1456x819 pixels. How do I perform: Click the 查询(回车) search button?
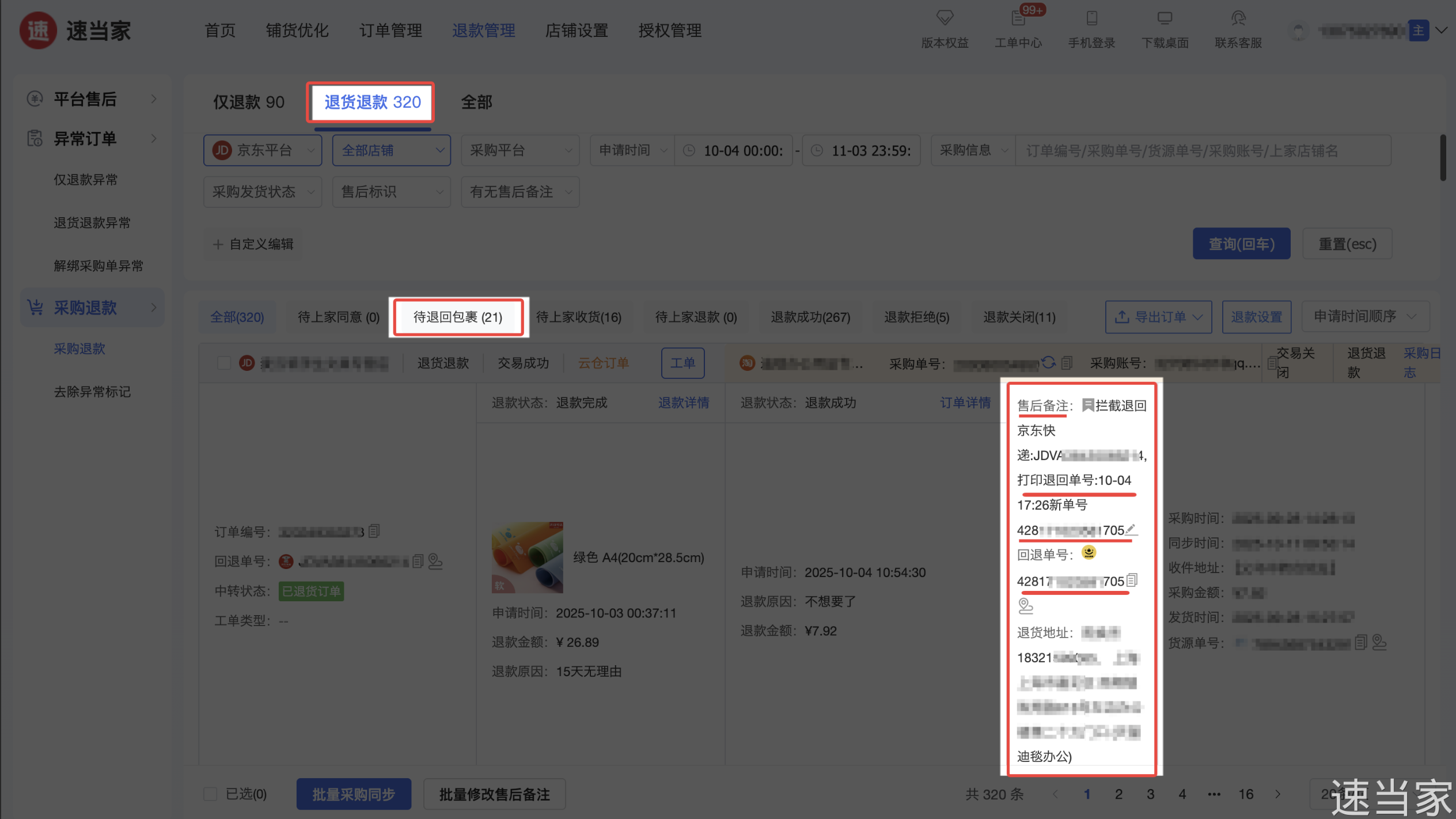1241,244
